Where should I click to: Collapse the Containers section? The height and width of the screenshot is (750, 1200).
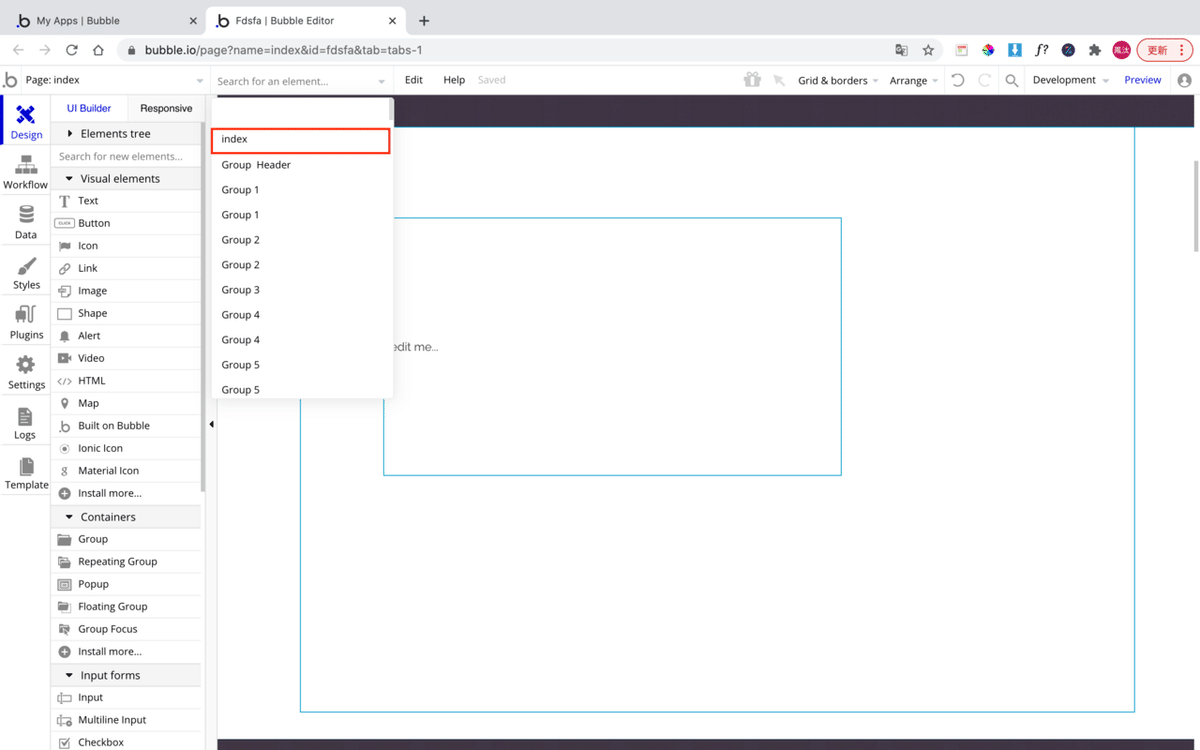pyautogui.click(x=126, y=517)
